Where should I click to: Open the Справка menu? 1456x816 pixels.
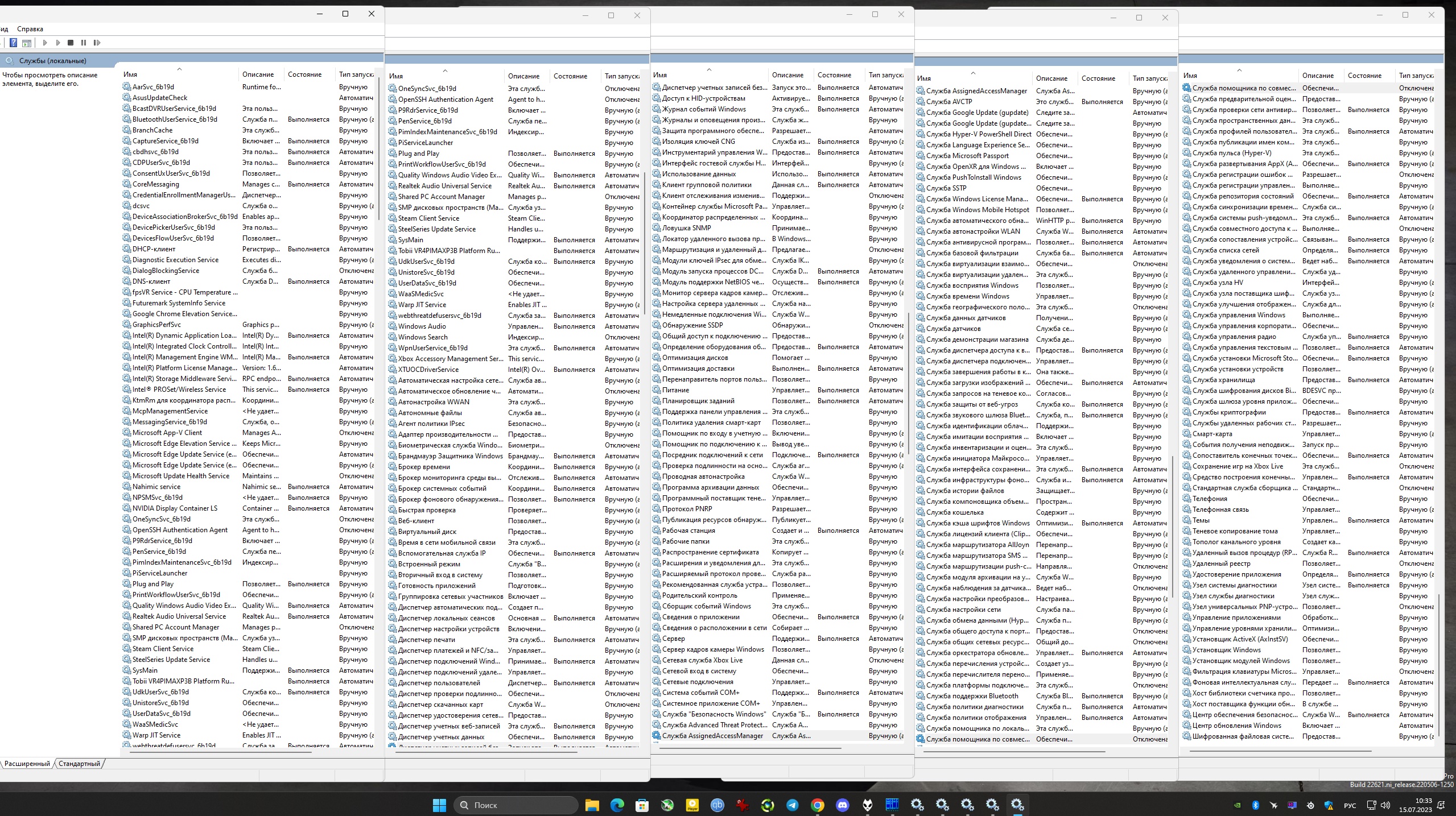30,29
